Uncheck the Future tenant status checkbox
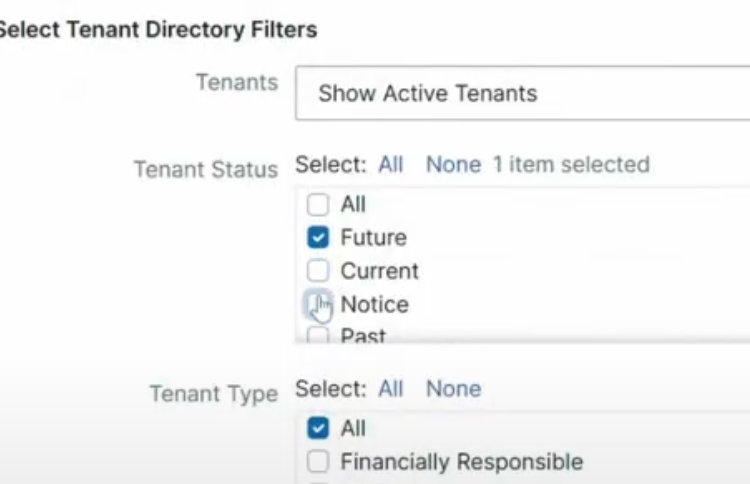Image resolution: width=750 pixels, height=484 pixels. [318, 238]
